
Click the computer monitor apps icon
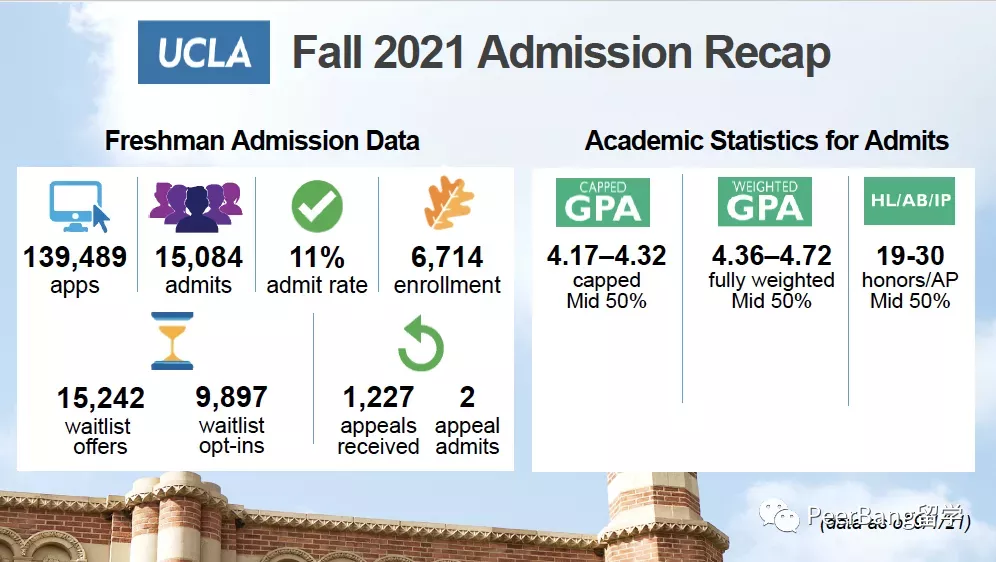pos(79,206)
